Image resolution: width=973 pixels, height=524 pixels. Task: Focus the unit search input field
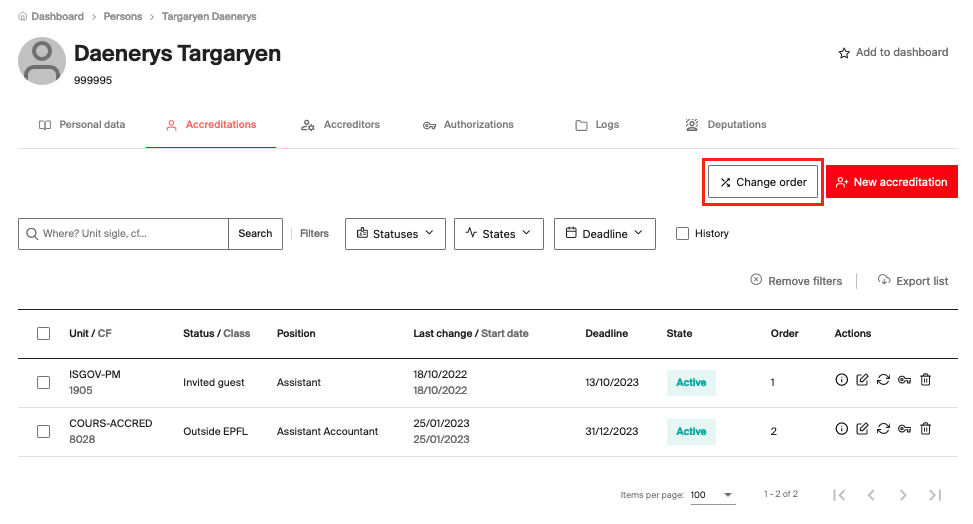click(x=132, y=234)
